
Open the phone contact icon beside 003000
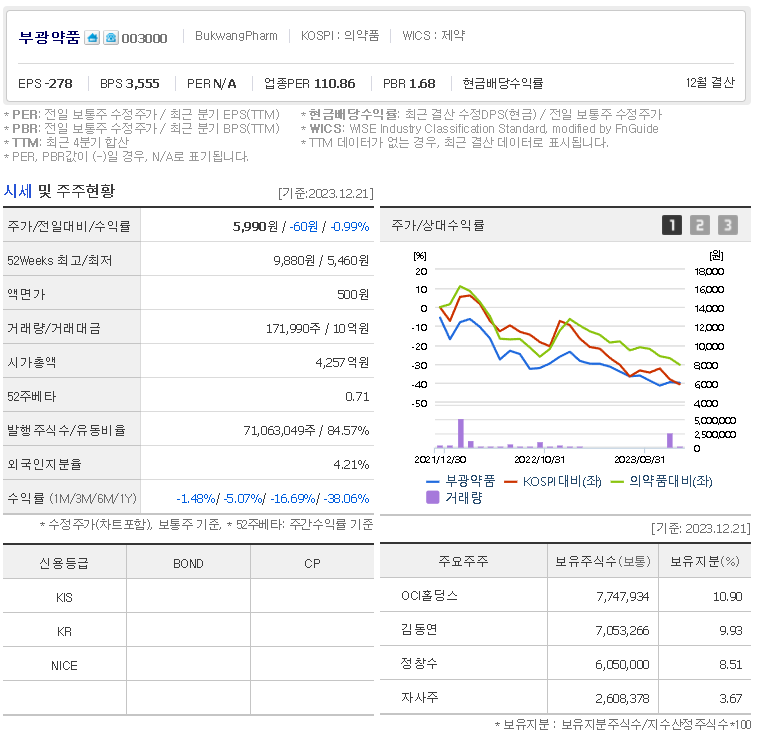pos(111,38)
